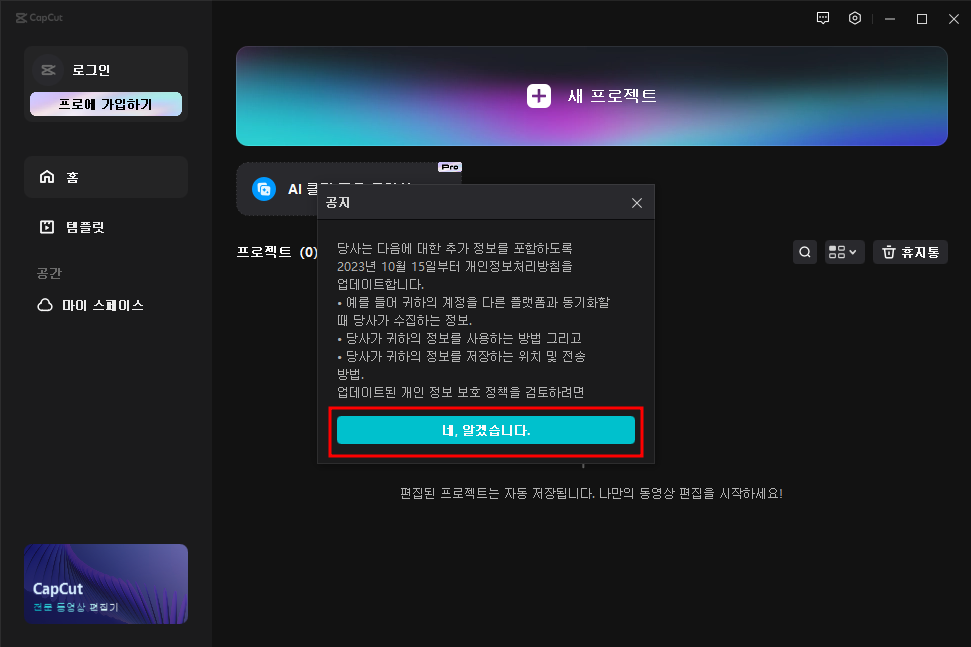Screen dimensions: 971x647
Task: Select the AI 클립 feature icon
Action: (x=263, y=189)
